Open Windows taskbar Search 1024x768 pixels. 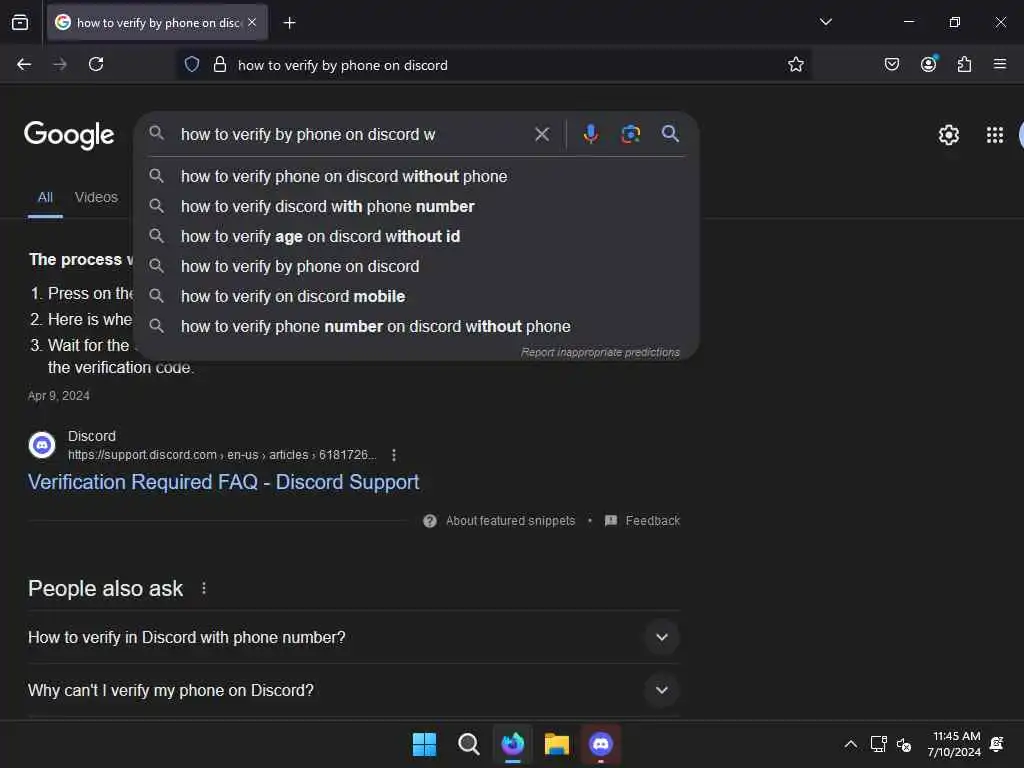coord(468,744)
